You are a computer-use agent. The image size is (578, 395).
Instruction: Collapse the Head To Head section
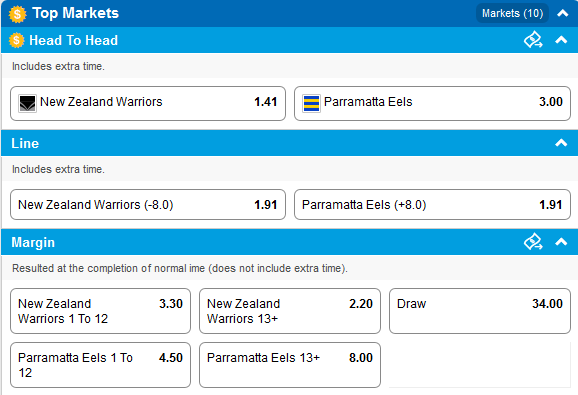pos(561,40)
